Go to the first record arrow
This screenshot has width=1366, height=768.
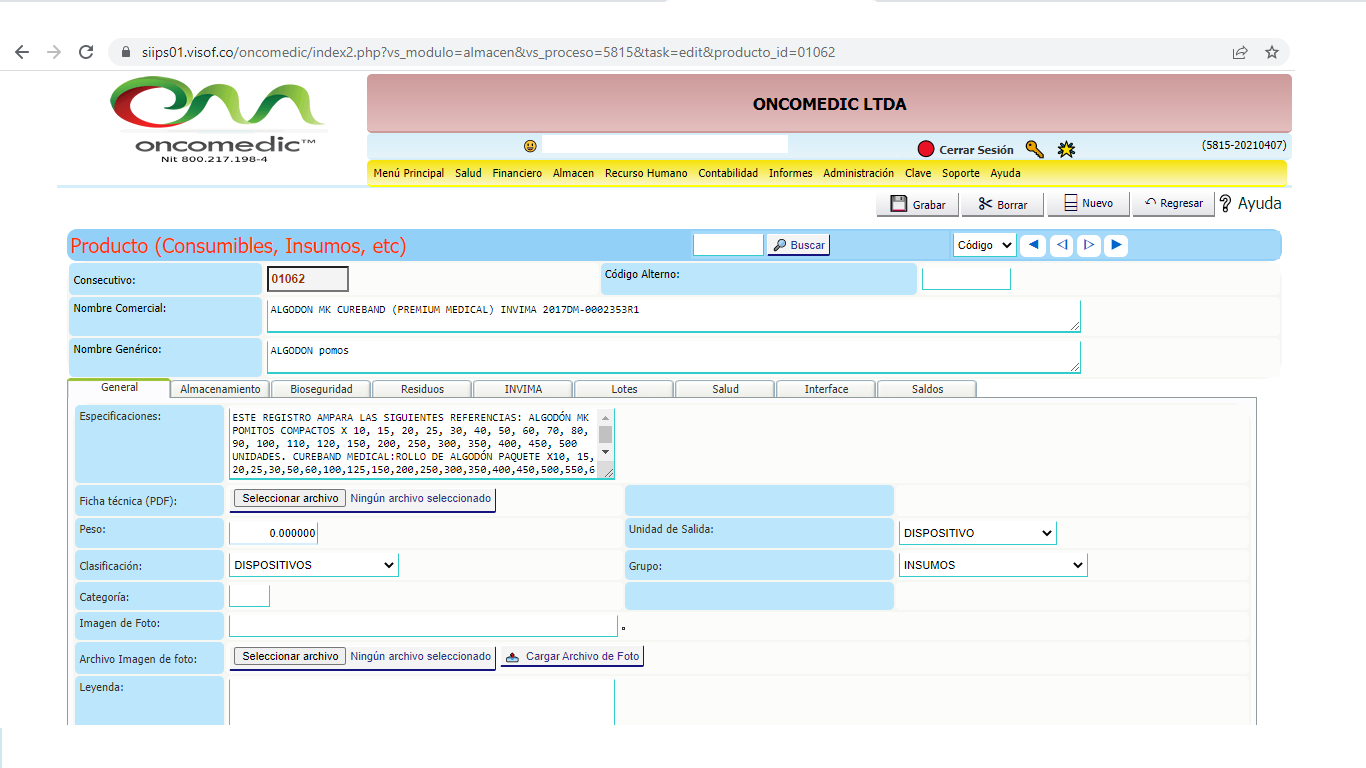[x=1034, y=245]
